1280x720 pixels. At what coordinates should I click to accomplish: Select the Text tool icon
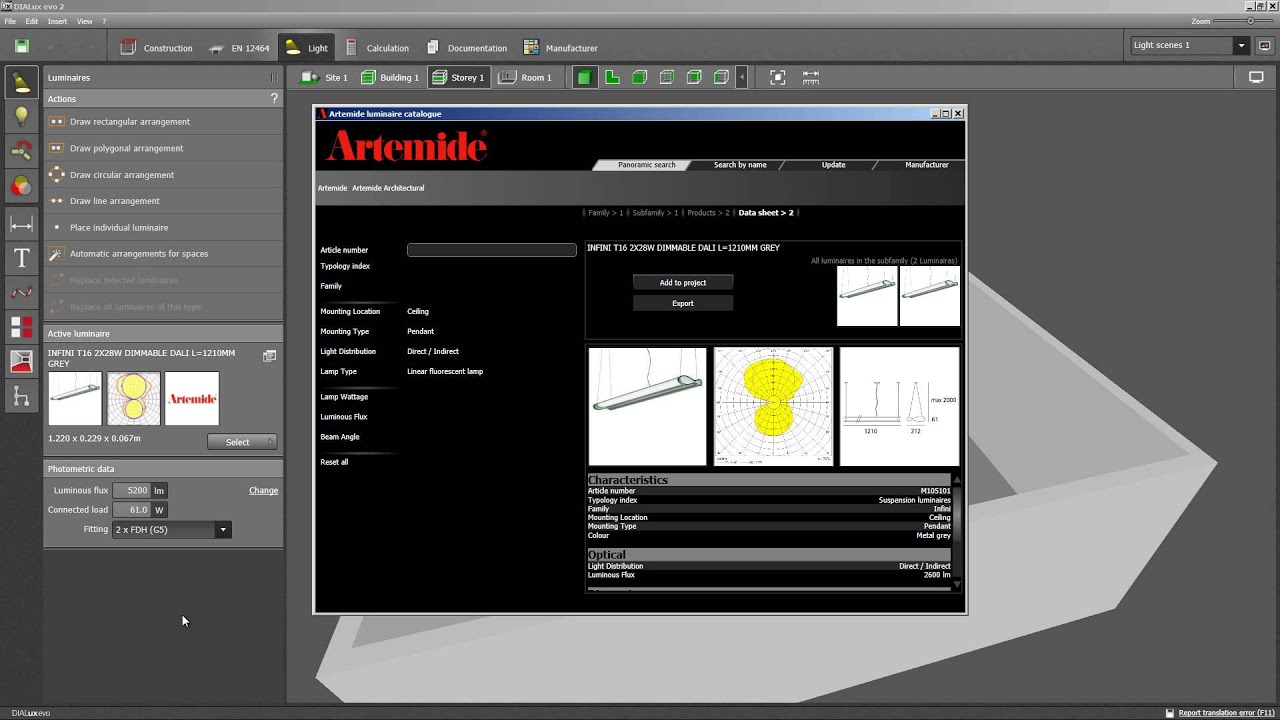point(21,258)
